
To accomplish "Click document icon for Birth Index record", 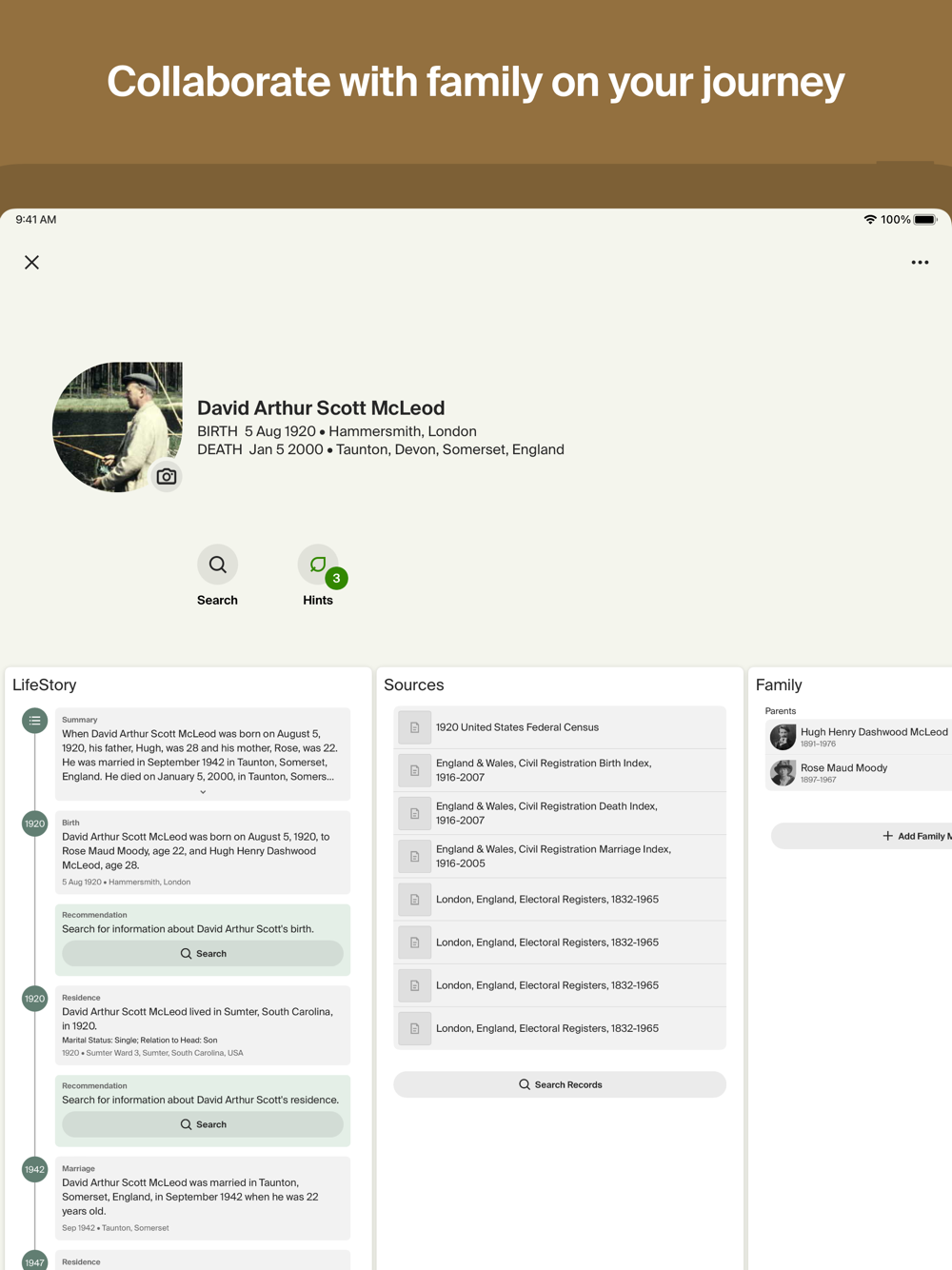I will coord(414,770).
